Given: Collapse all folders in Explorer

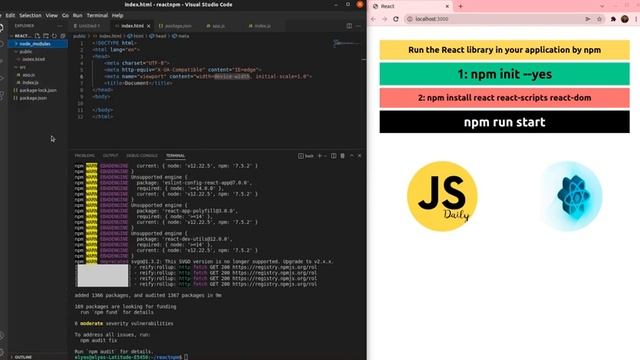Looking at the screenshot, I should [x=62, y=36].
